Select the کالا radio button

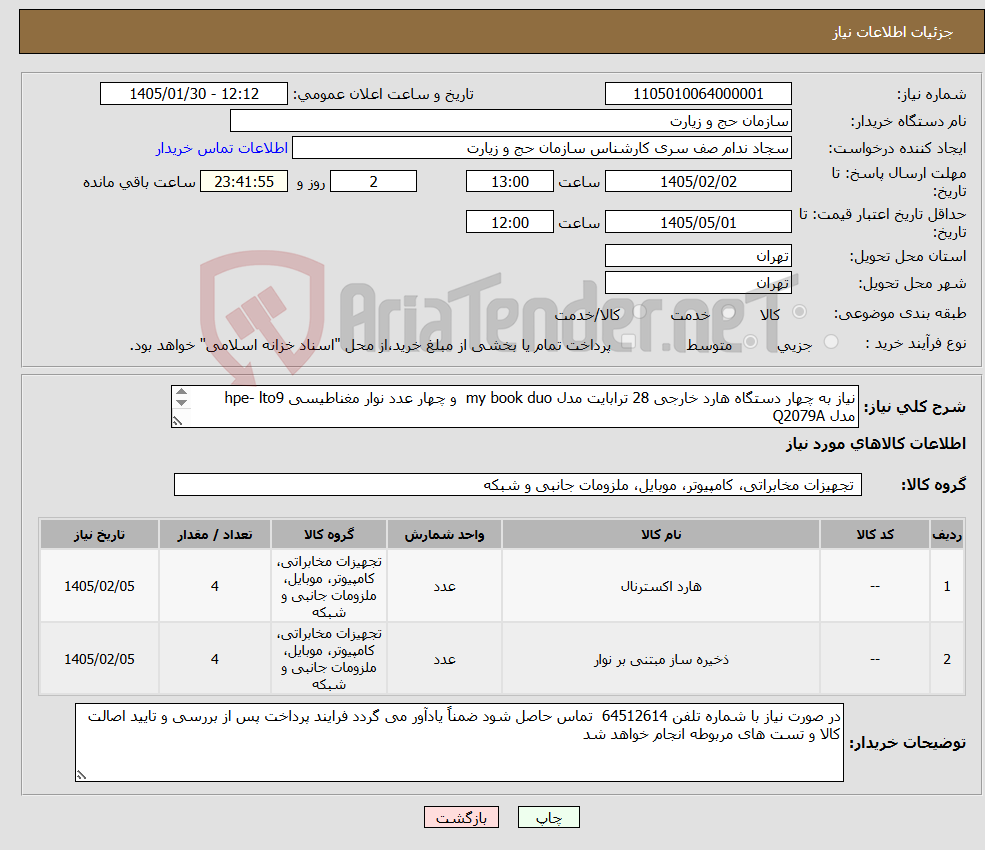point(800,312)
